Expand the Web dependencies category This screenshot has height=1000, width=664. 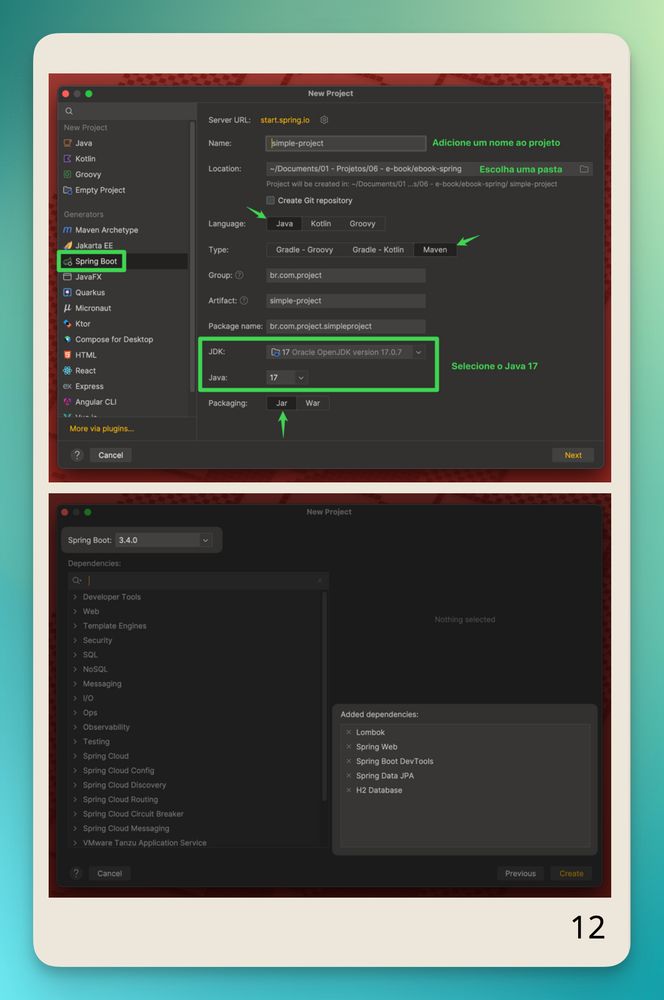click(75, 612)
